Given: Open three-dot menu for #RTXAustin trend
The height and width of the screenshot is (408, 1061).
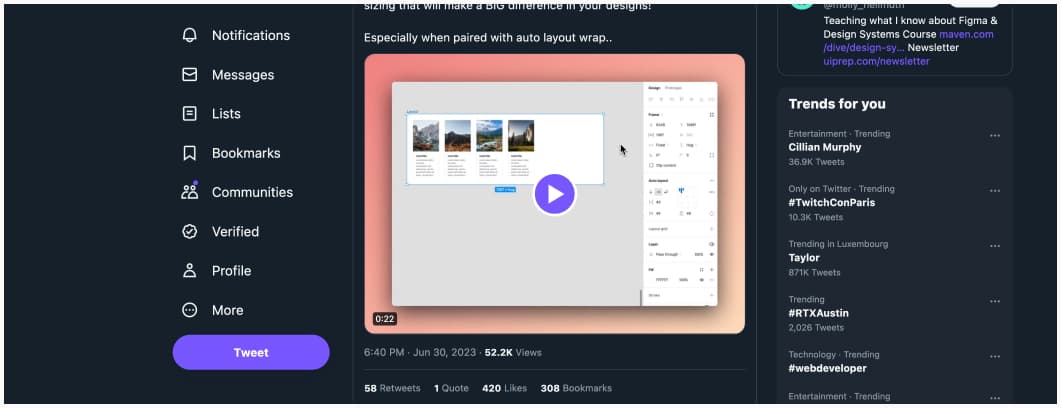Looking at the screenshot, I should tap(994, 301).
